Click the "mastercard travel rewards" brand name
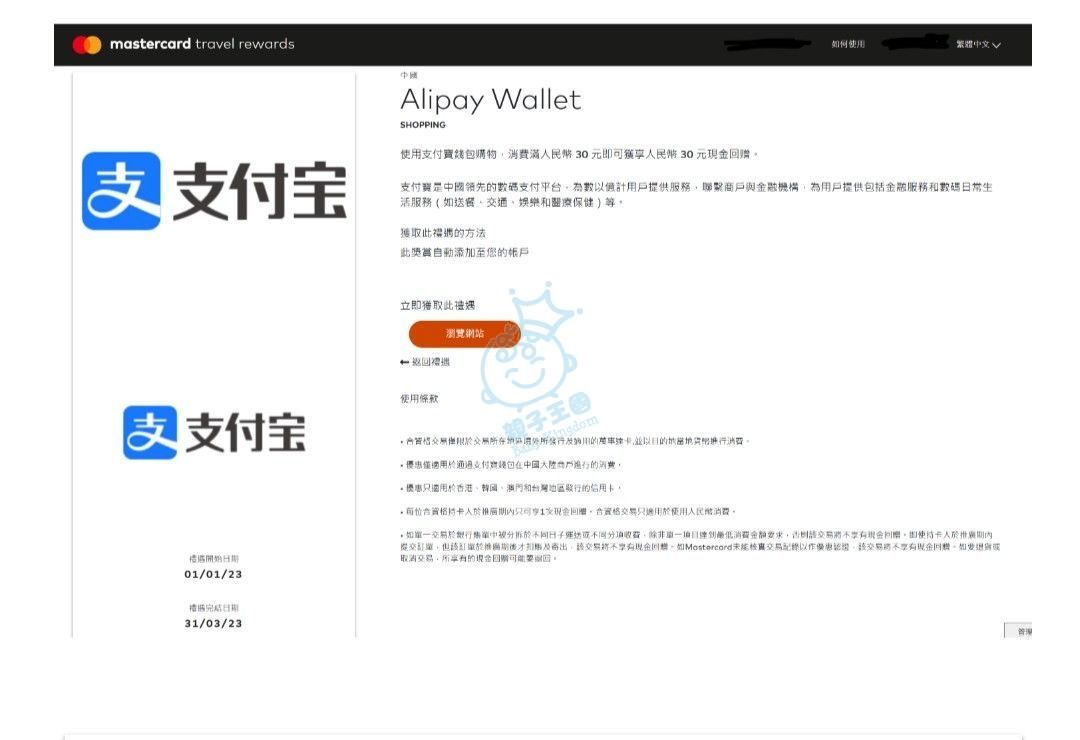1080x740 pixels. click(x=202, y=44)
